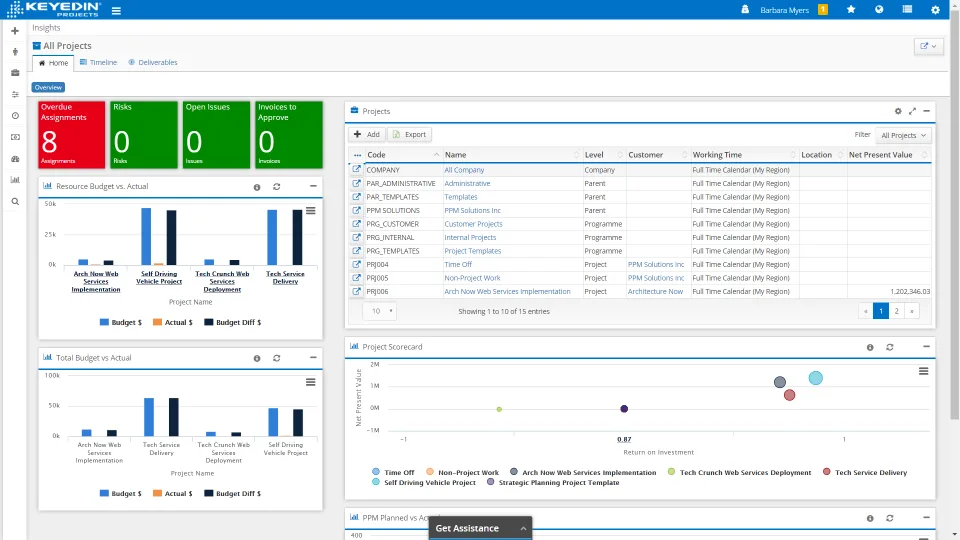Export the projects list
Screen dimensions: 960x540
point(409,134)
